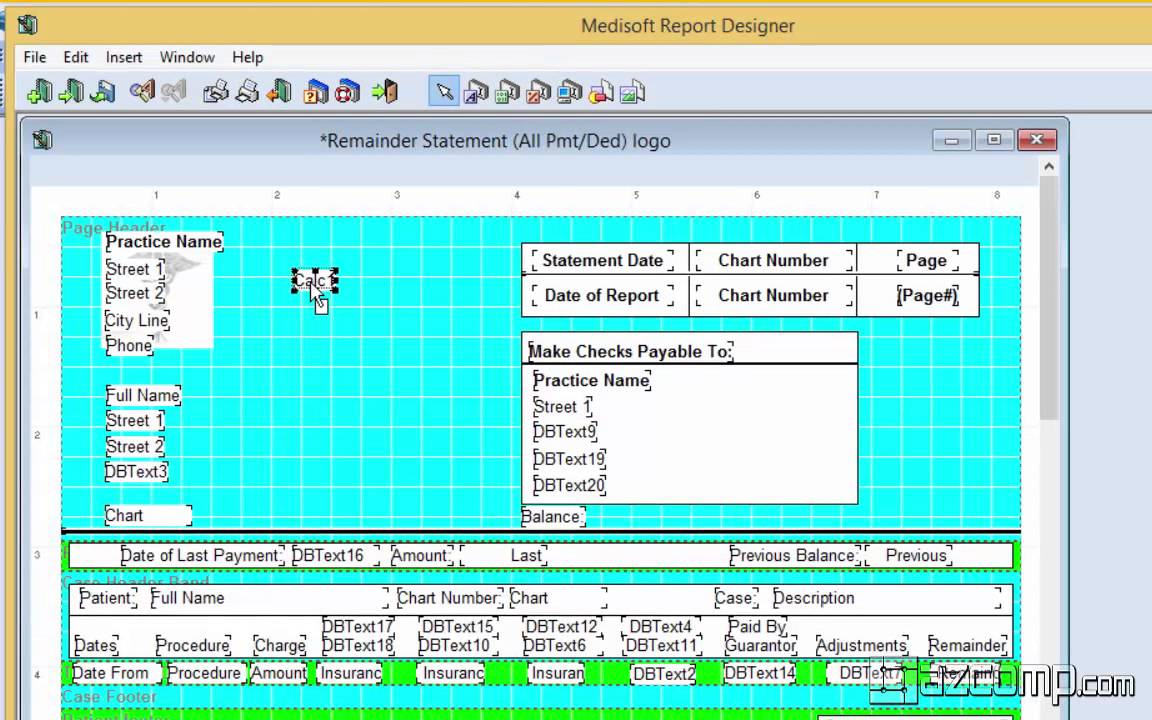Select the Phone field
This screenshot has width=1152, height=720.
129,345
